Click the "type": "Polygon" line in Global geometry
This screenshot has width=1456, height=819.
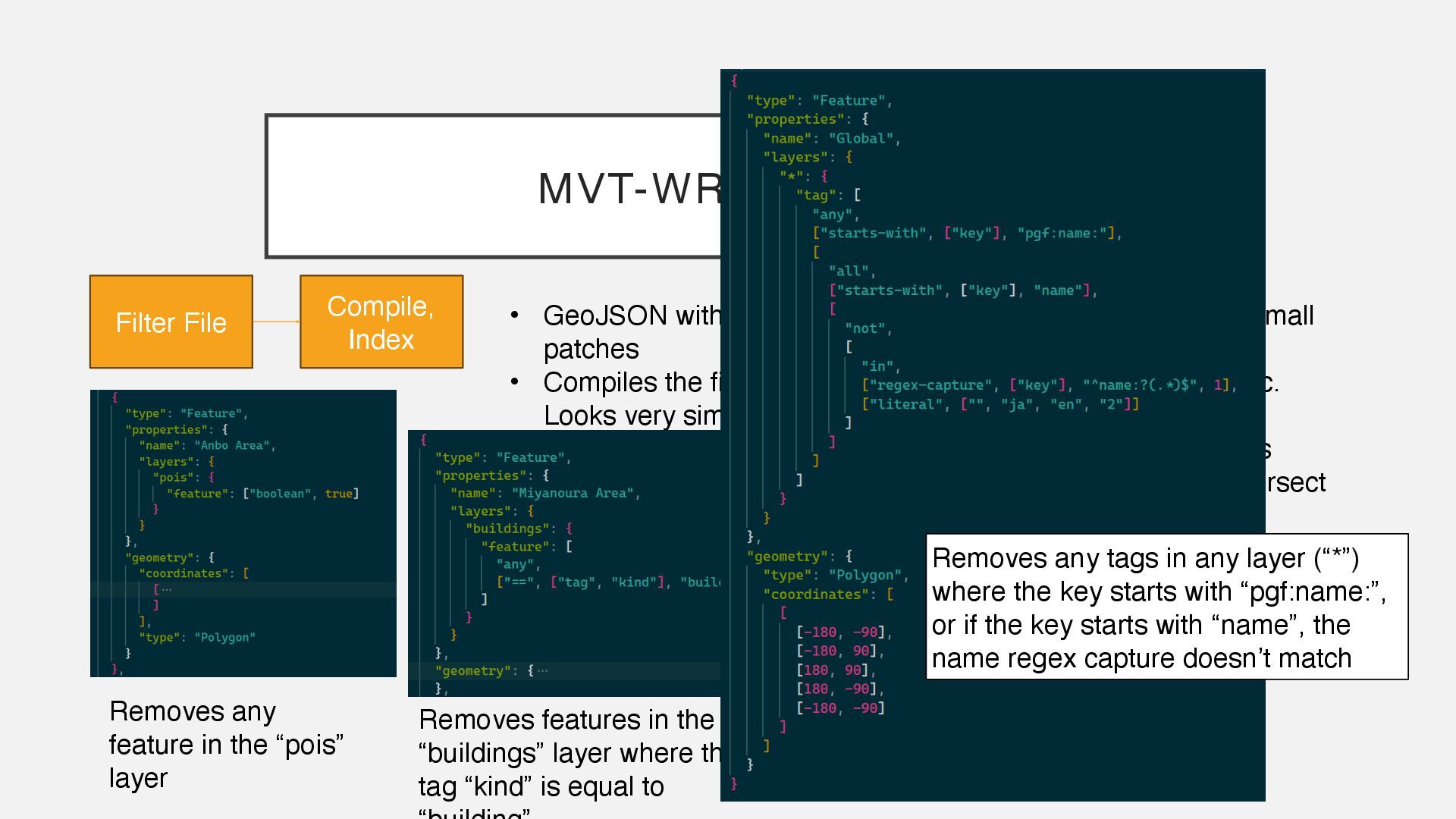835,576
